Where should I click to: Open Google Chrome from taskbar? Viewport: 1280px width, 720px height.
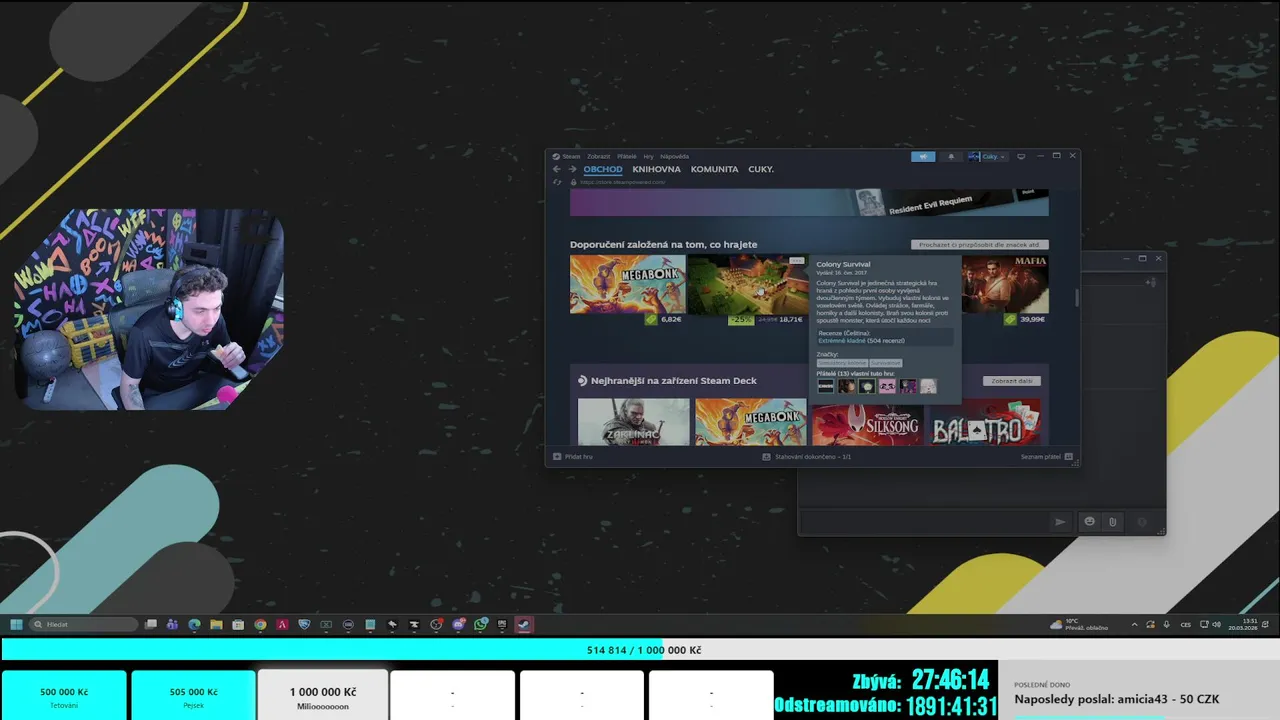260,624
